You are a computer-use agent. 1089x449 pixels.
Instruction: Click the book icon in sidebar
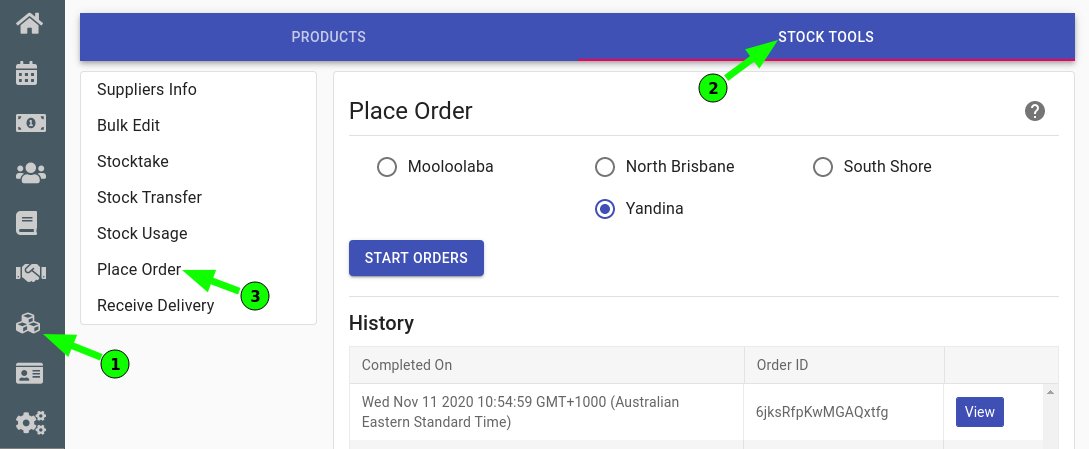(x=27, y=223)
